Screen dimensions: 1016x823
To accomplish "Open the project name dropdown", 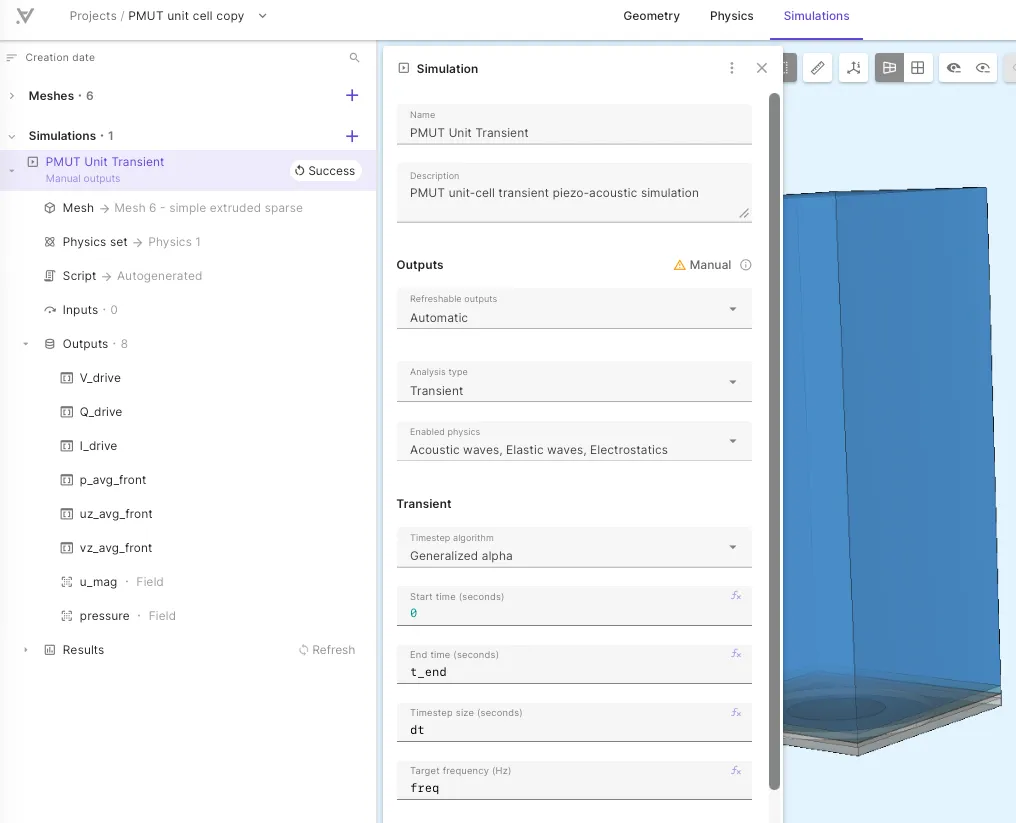I will [x=262, y=16].
